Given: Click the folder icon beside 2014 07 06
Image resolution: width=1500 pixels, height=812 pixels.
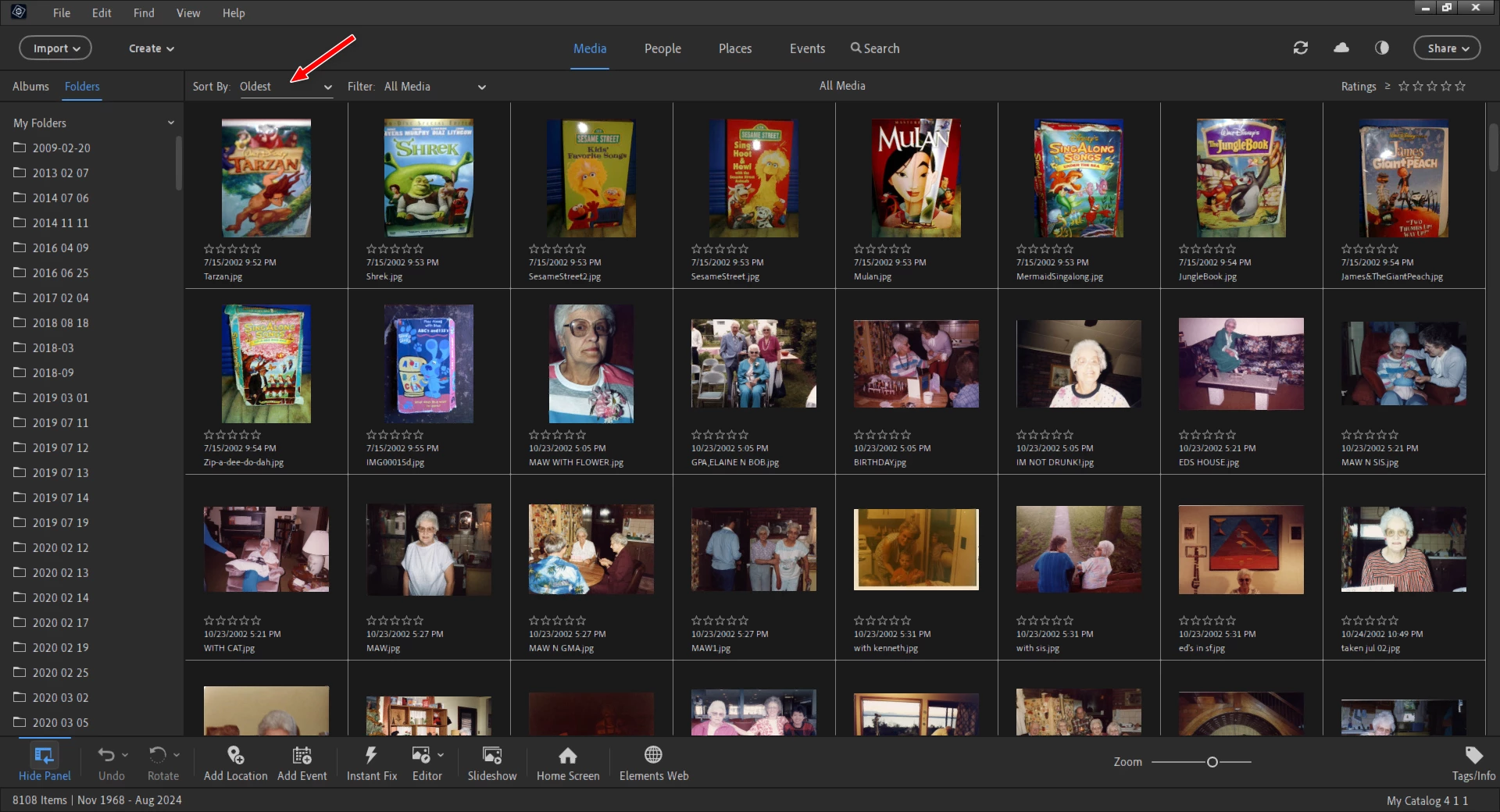Looking at the screenshot, I should 20,198.
